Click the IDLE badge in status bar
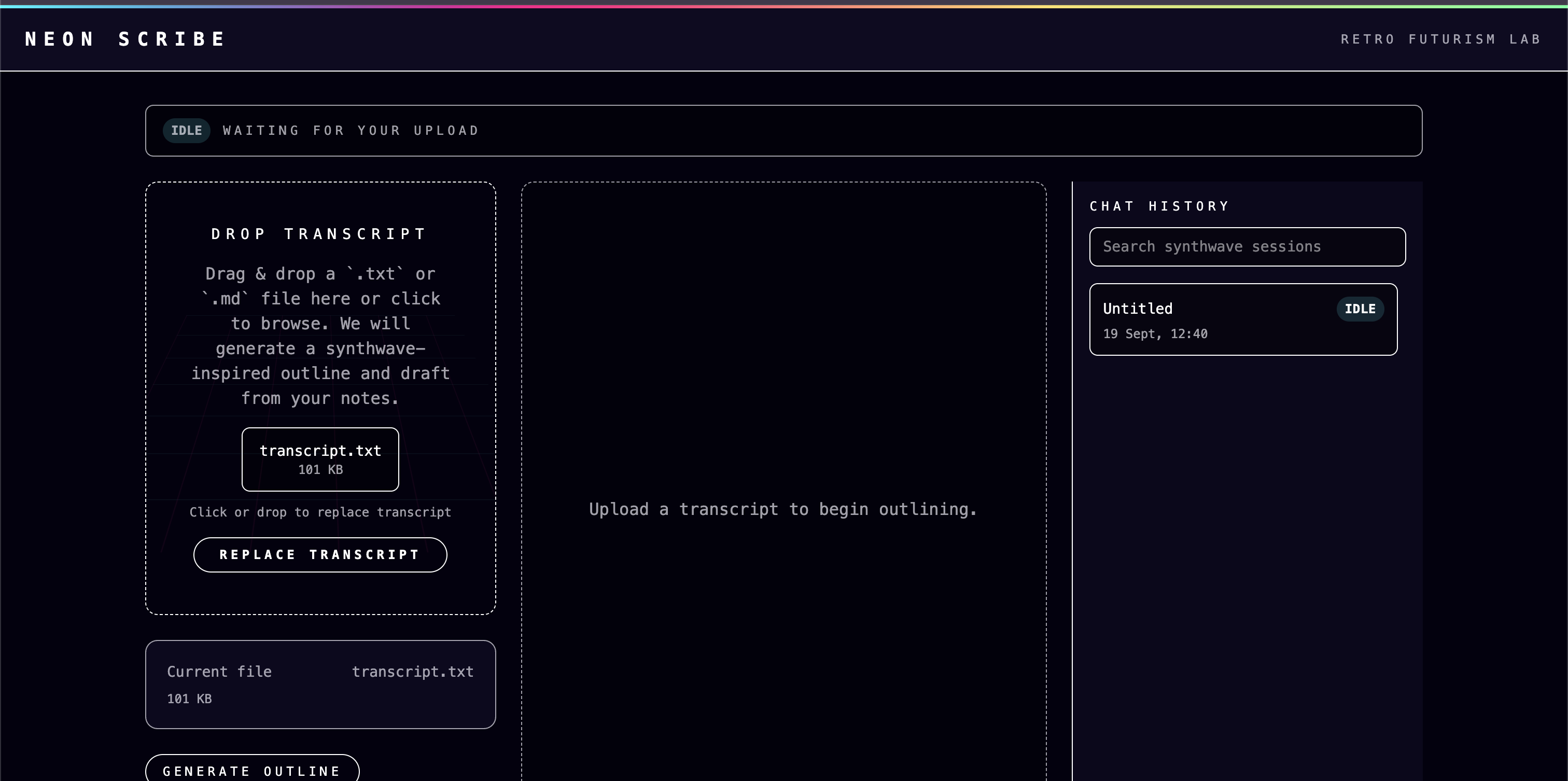Viewport: 1568px width, 781px height. 186,131
